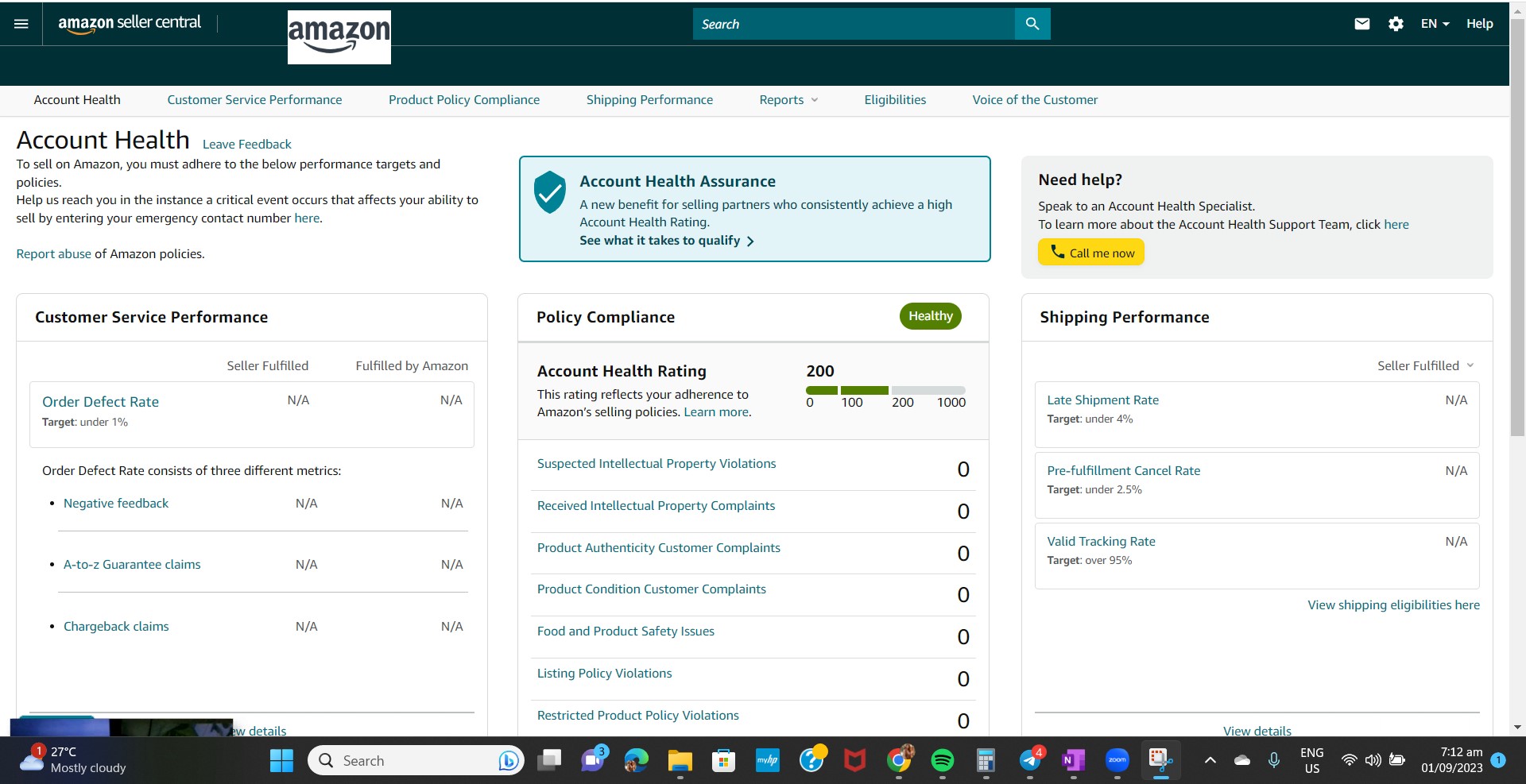Open the hamburger navigation menu
The width and height of the screenshot is (1526, 784).
tap(21, 24)
